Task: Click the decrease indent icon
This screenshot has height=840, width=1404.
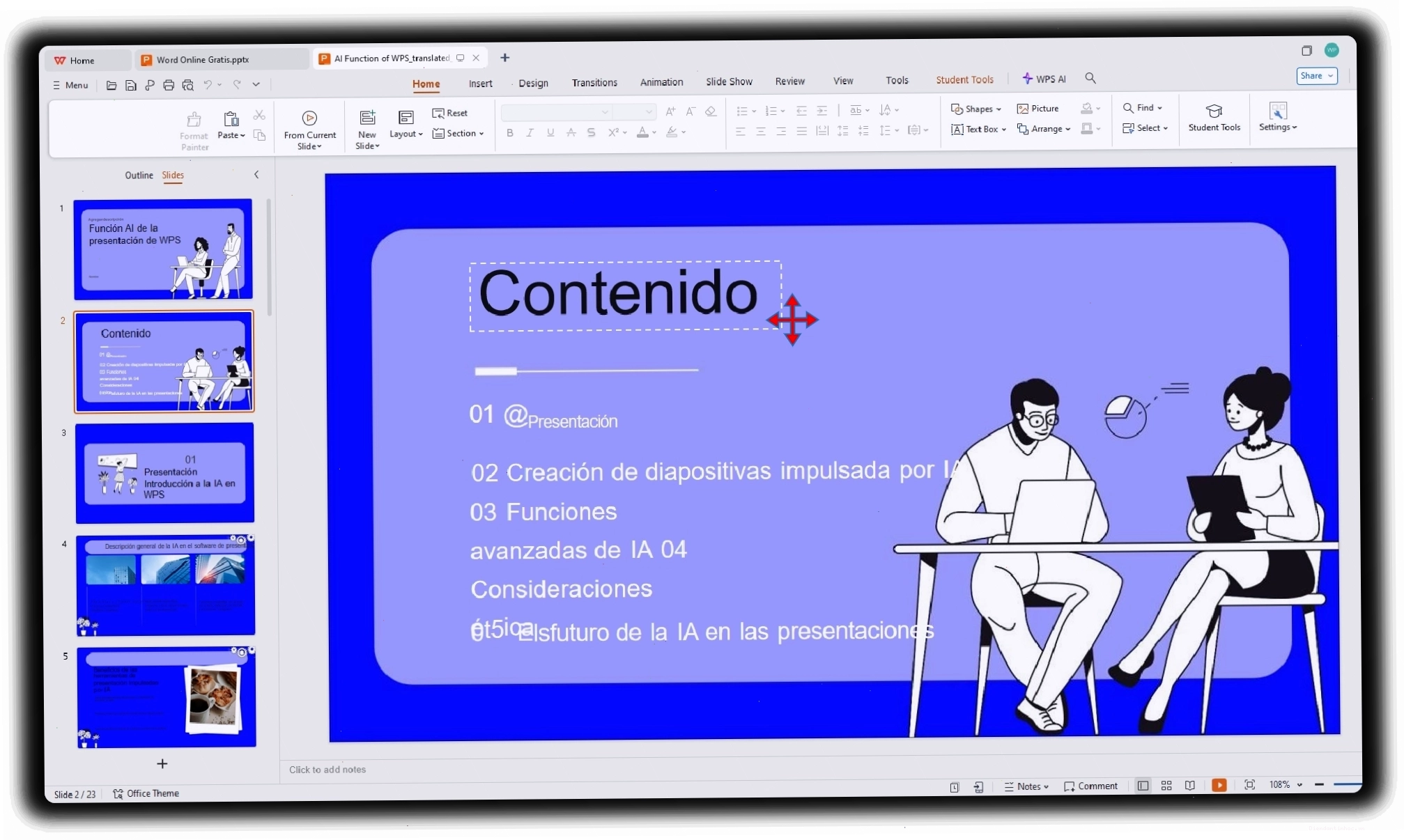Action: click(x=801, y=111)
